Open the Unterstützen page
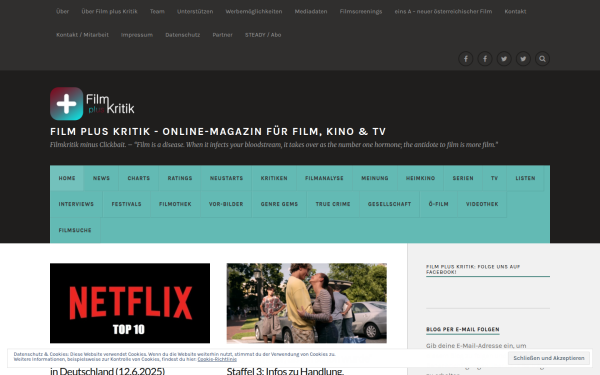The height and width of the screenshot is (375, 600). (x=195, y=11)
